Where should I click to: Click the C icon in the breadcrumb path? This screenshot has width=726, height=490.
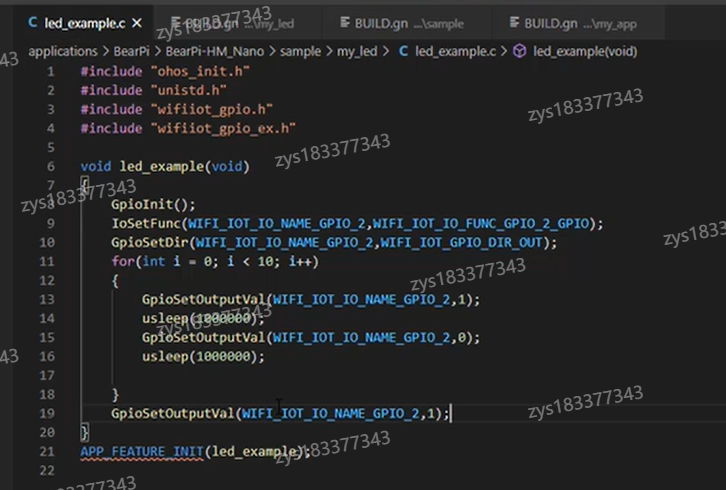[404, 51]
